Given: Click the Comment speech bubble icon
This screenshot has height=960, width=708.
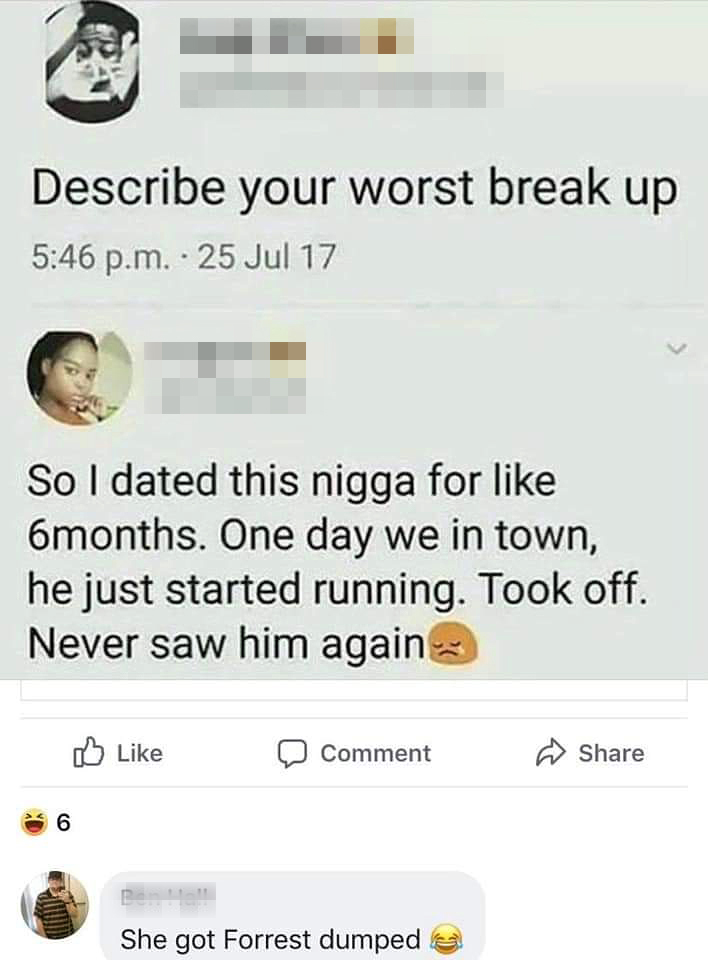Looking at the screenshot, I should coord(292,754).
